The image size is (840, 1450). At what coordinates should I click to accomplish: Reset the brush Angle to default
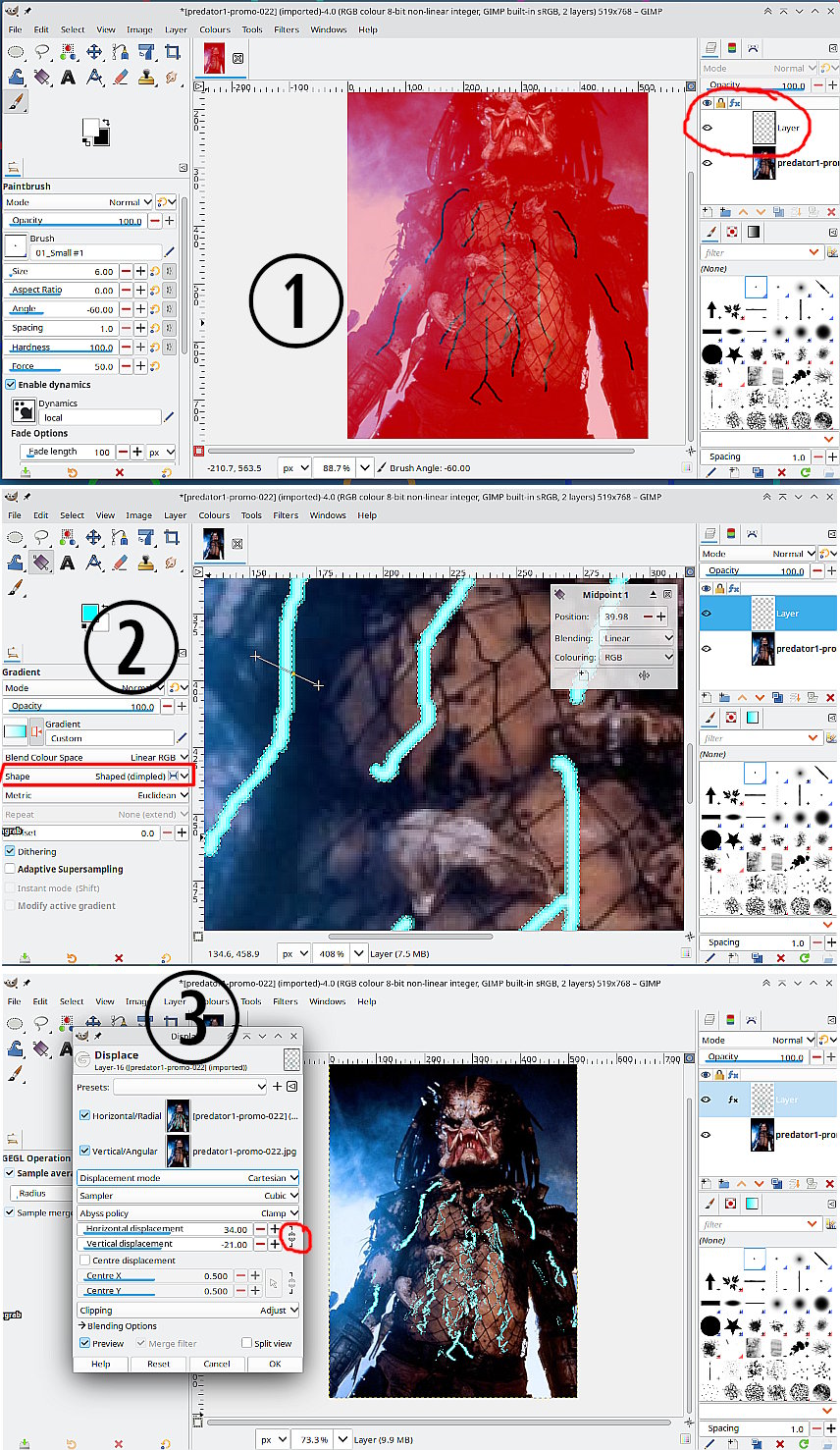click(x=155, y=309)
